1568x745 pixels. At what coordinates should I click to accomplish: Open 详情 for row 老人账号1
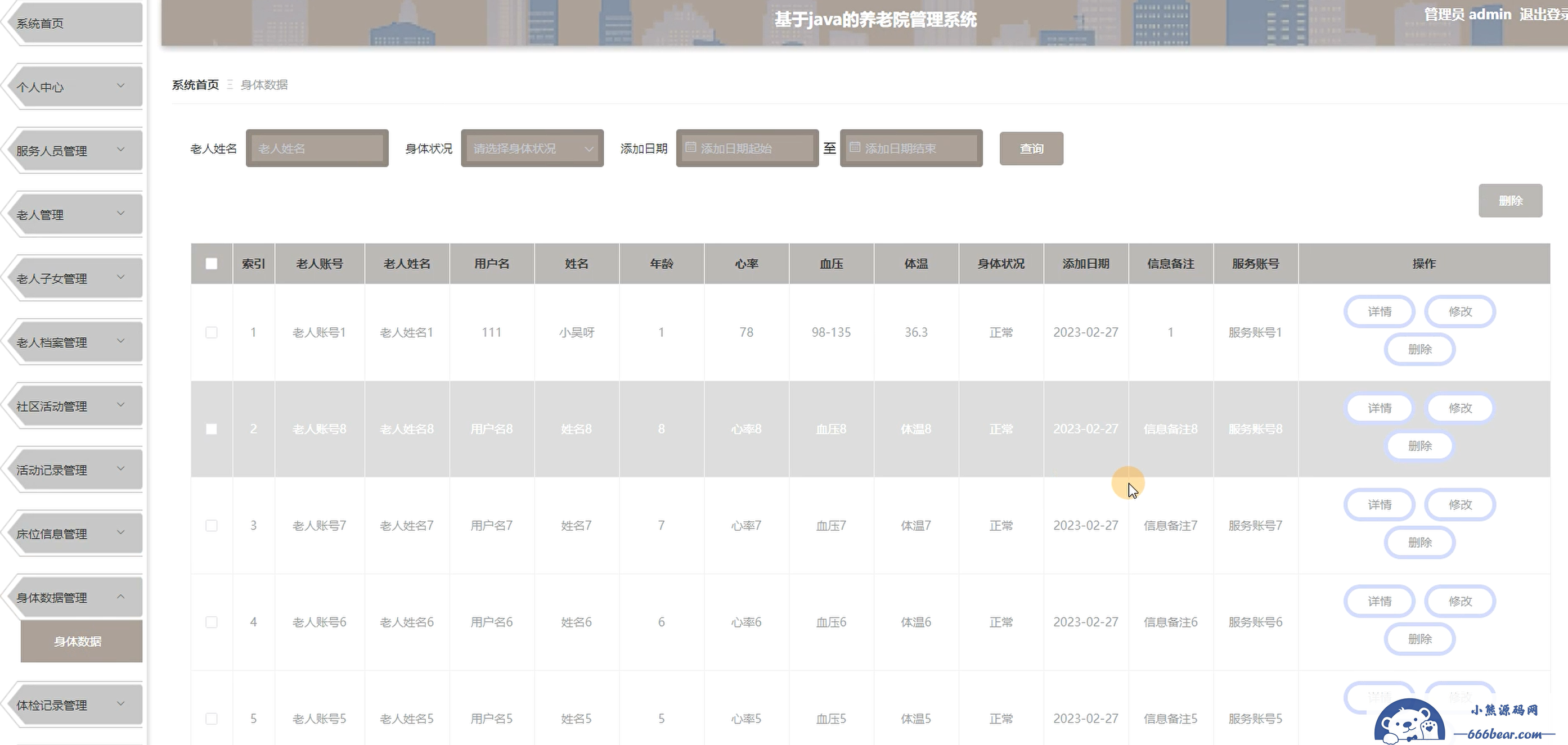tap(1380, 311)
